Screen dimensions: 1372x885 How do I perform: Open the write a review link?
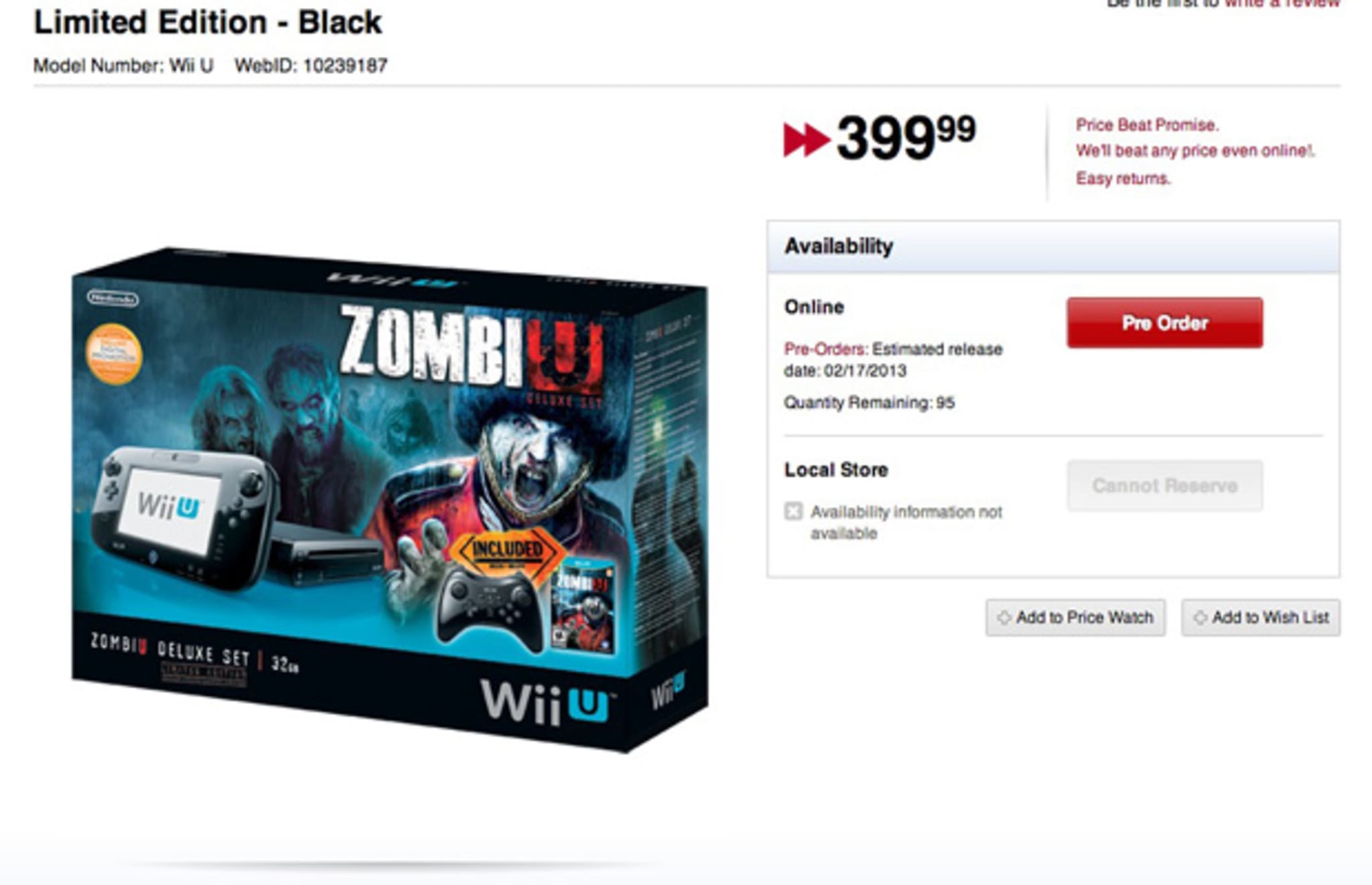[x=1282, y=4]
